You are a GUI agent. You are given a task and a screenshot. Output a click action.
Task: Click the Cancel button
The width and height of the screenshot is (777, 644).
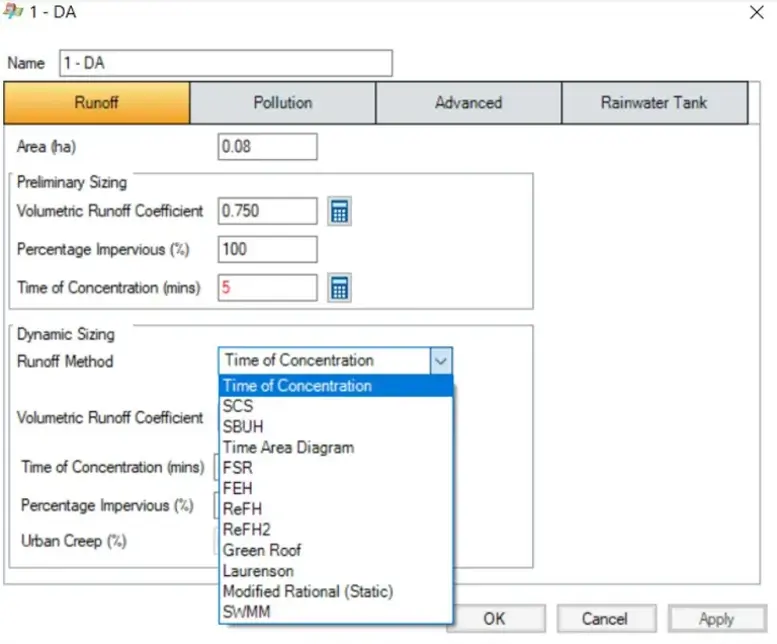(607, 619)
